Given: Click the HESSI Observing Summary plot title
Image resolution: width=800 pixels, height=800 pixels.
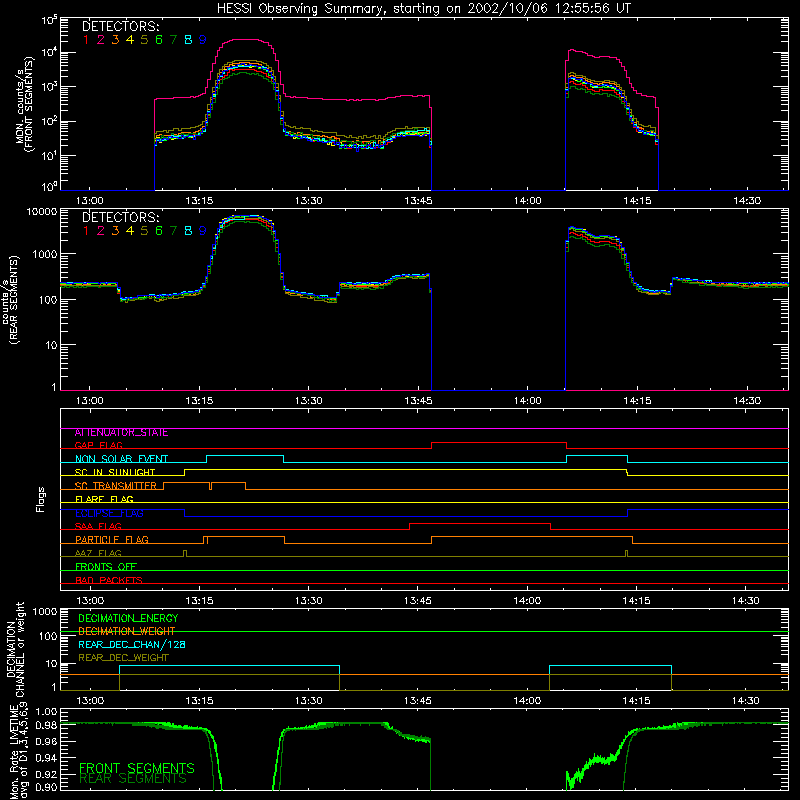Looking at the screenshot, I should 424,9.
